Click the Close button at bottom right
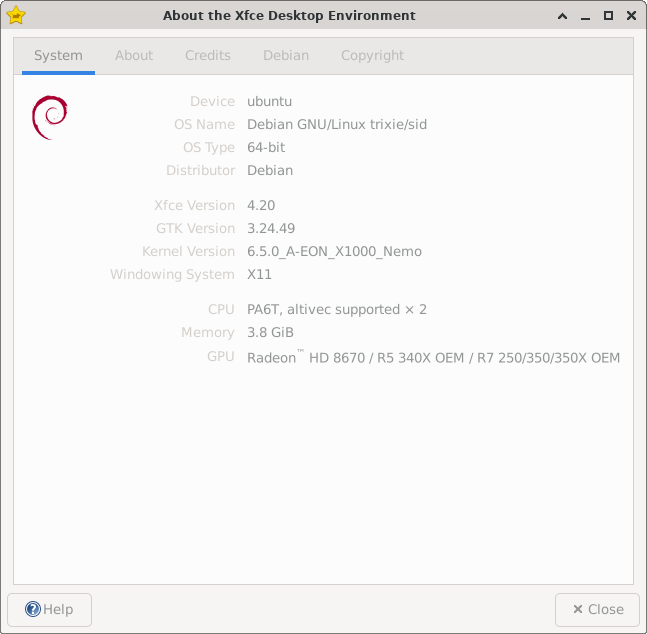647x634 pixels. 598,609
